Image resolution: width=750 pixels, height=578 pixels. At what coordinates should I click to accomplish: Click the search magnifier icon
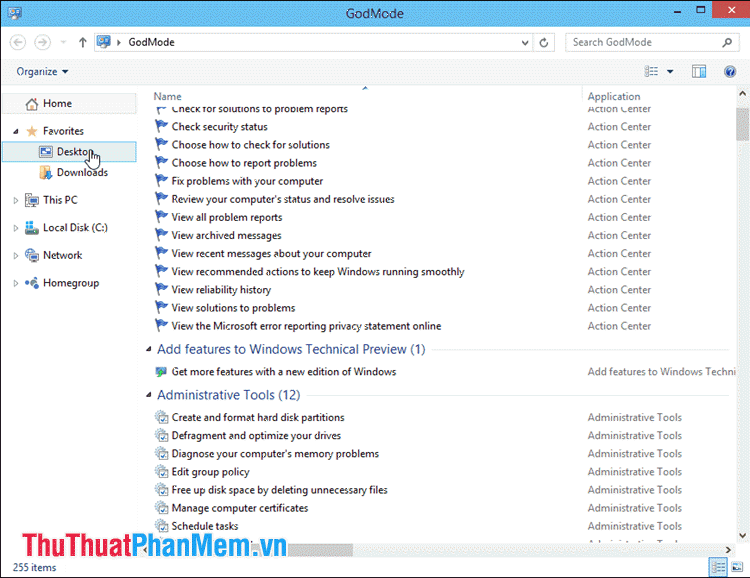point(727,43)
